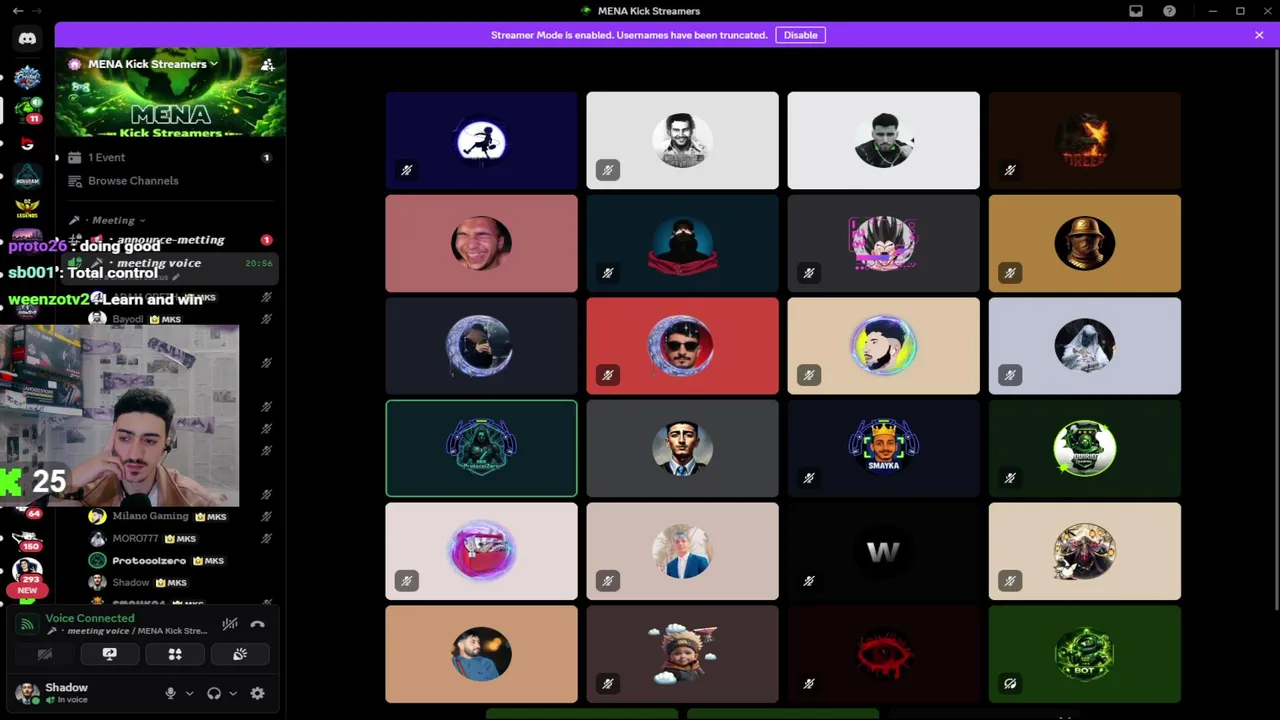
Task: Open the activities launcher button
Action: click(x=175, y=654)
